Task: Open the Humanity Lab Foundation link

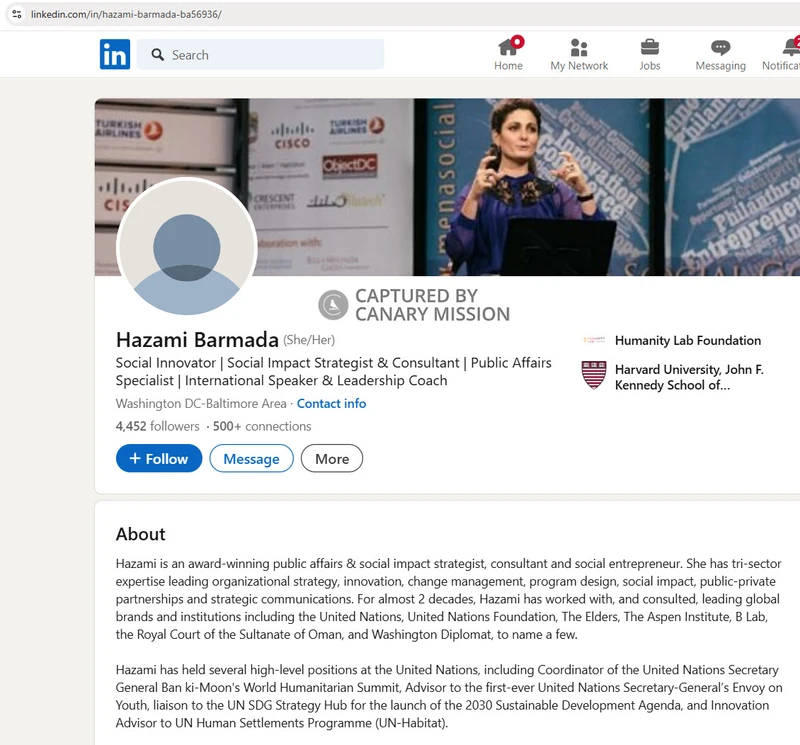Action: pos(687,340)
